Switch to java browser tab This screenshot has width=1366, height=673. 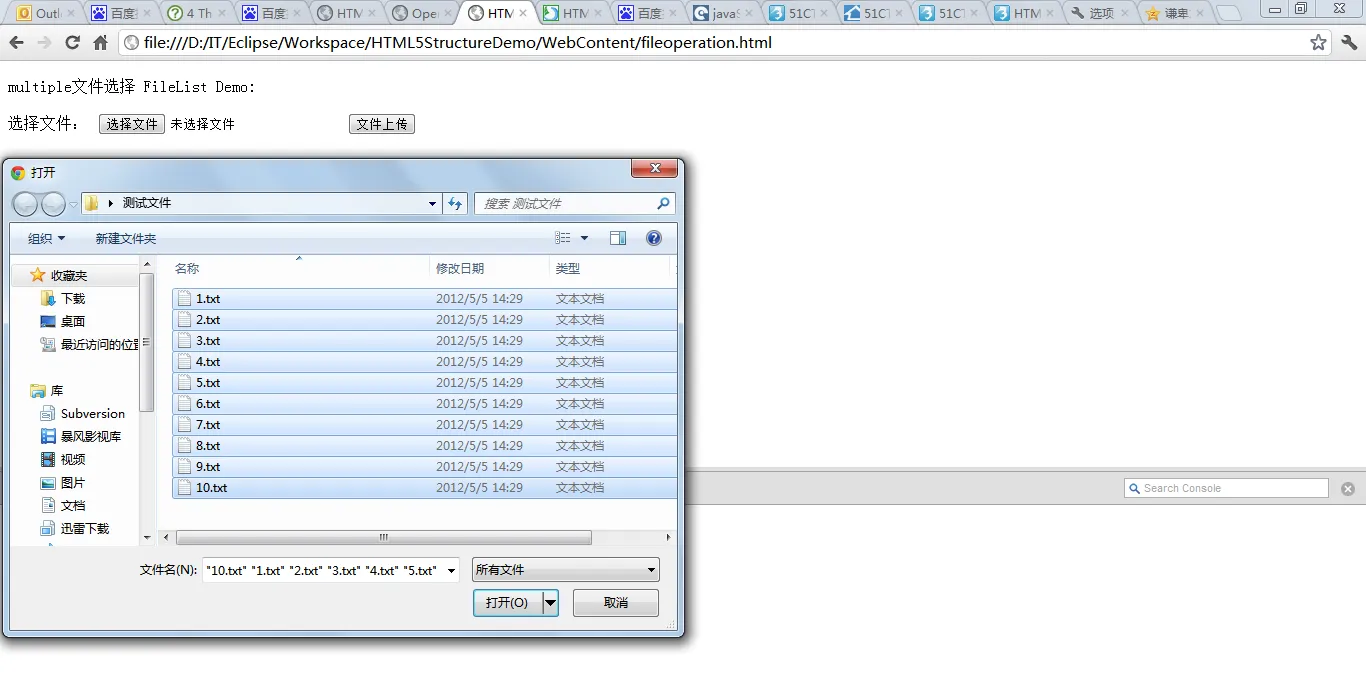pyautogui.click(x=724, y=13)
